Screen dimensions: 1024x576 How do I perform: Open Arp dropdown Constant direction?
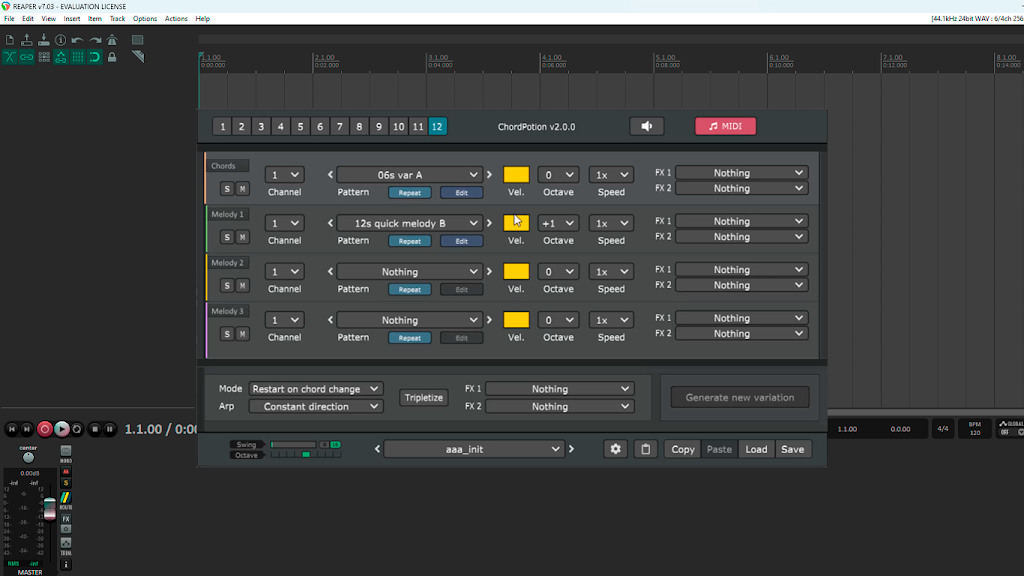coord(315,406)
